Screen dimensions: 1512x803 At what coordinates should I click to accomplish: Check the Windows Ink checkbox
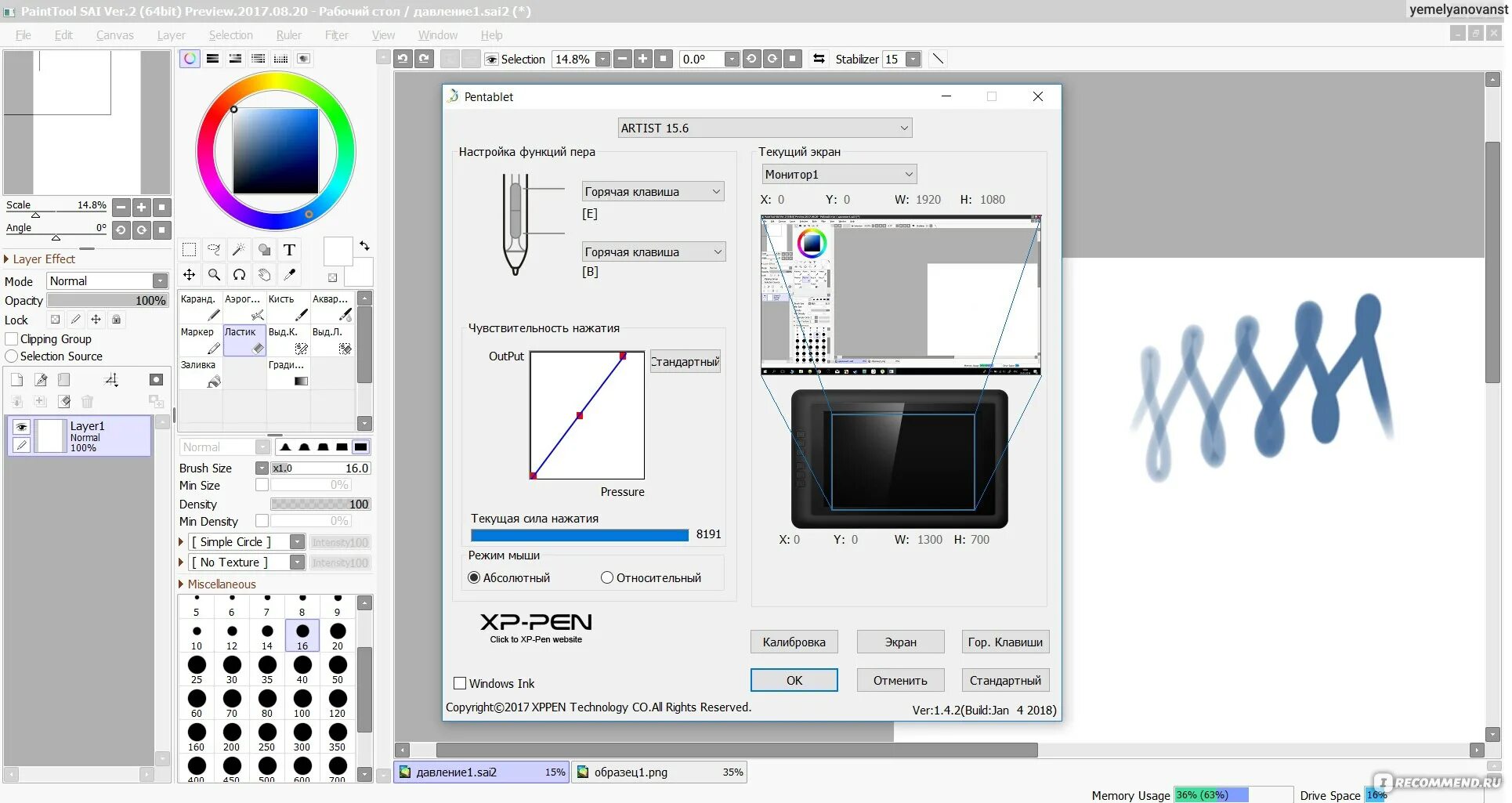tap(460, 683)
